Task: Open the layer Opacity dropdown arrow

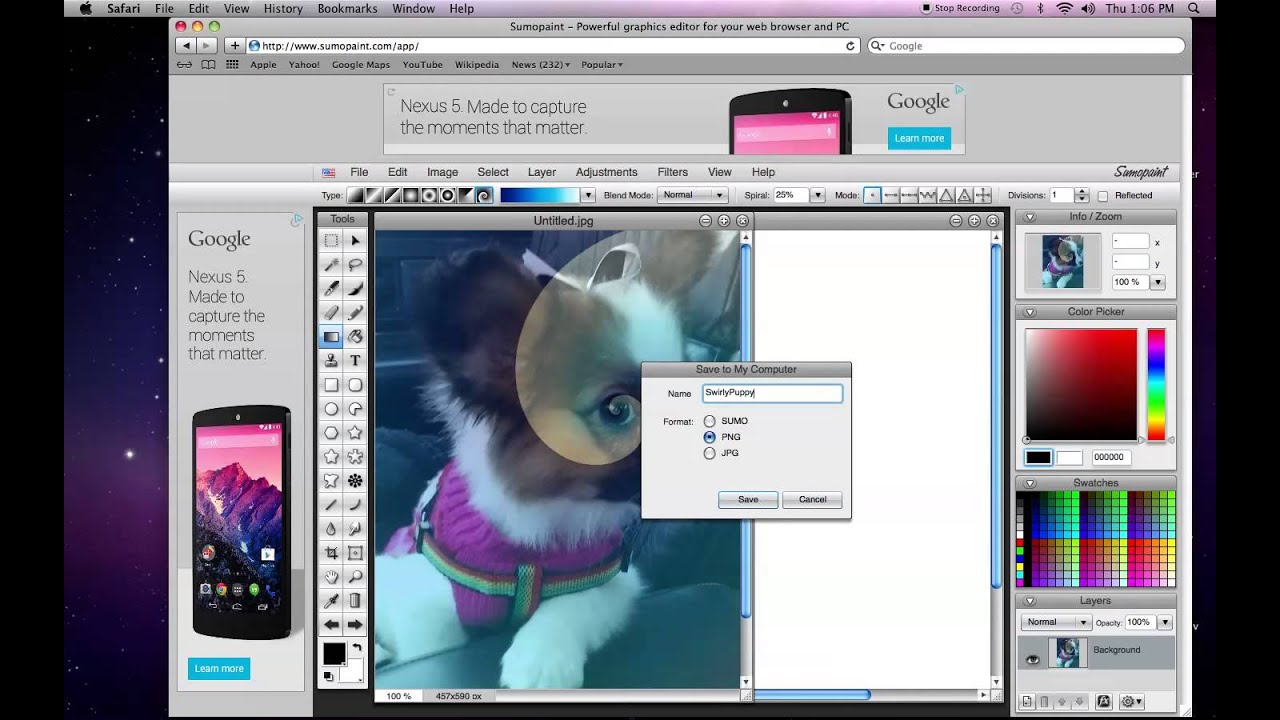Action: [x=1164, y=622]
